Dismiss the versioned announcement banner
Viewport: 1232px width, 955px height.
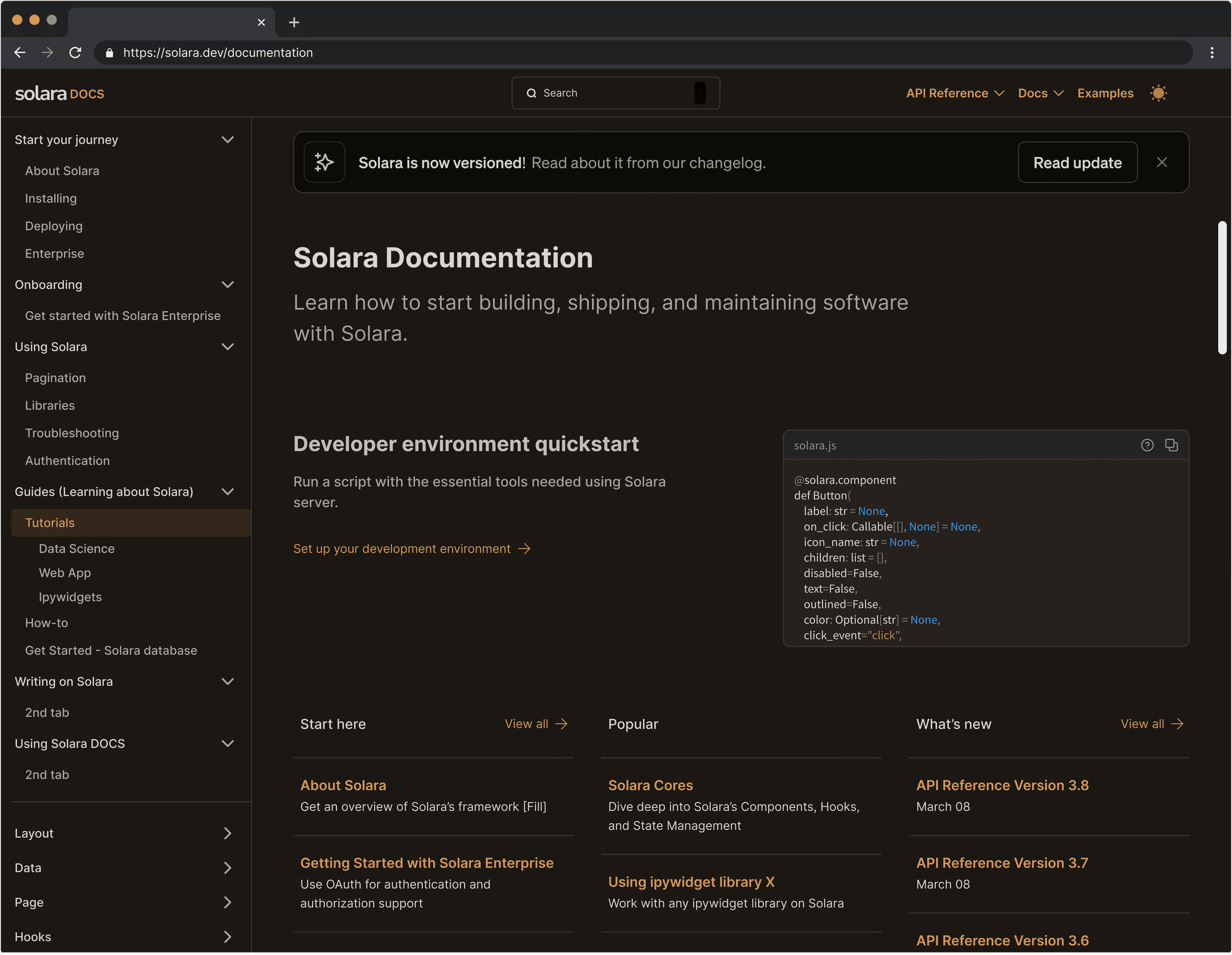(1162, 163)
